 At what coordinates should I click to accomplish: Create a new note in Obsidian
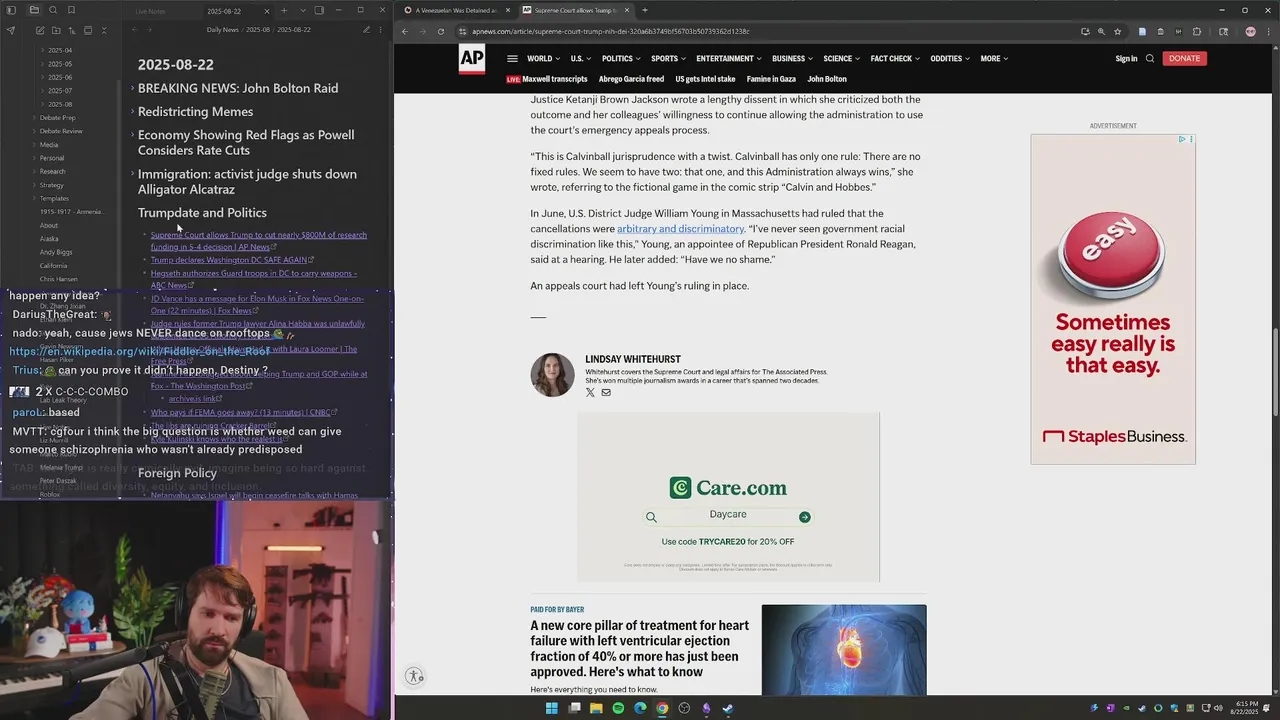40,30
